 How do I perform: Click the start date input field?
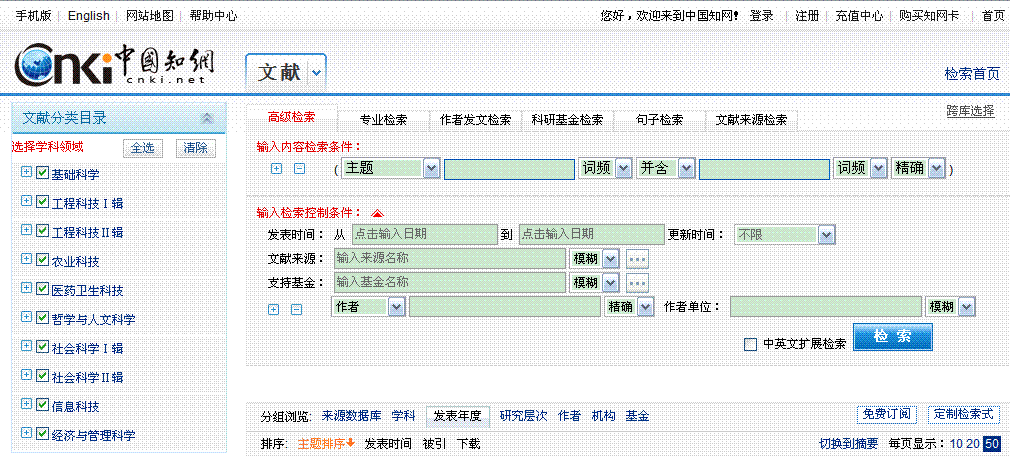point(424,235)
